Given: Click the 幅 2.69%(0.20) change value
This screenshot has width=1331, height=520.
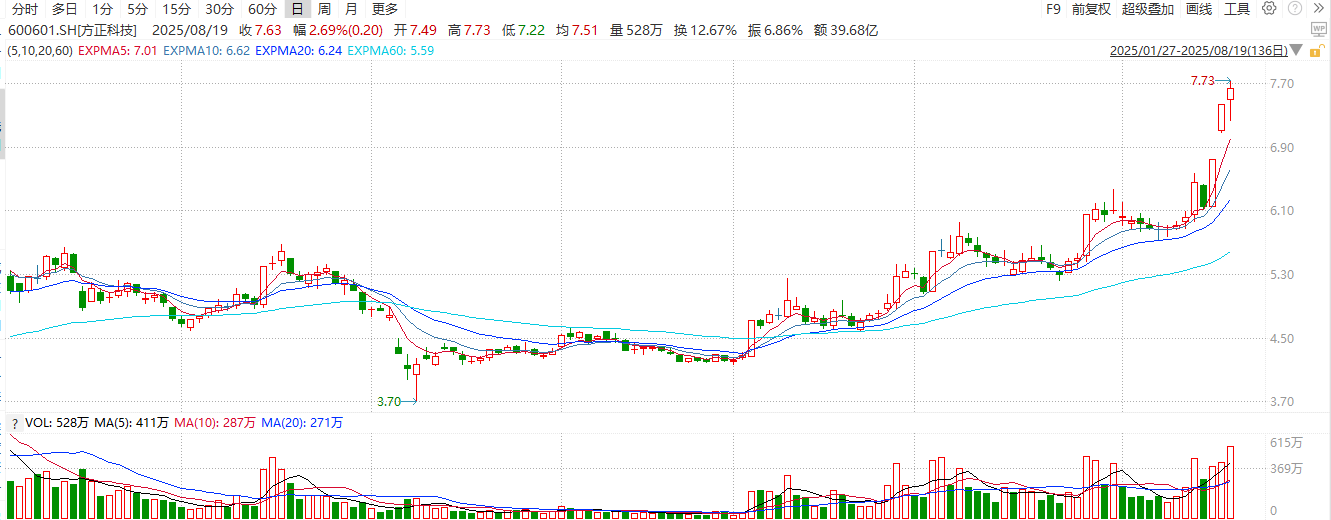Looking at the screenshot, I should pyautogui.click(x=339, y=30).
